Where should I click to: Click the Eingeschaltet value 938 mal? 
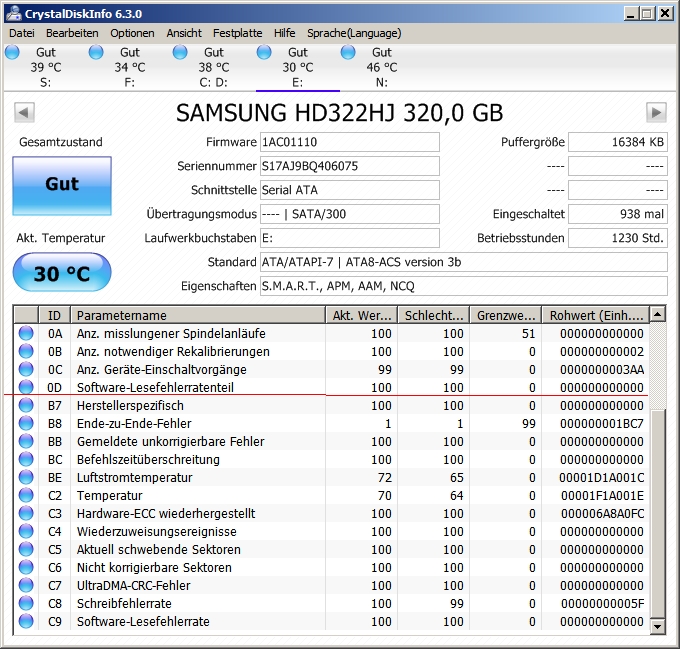click(618, 214)
